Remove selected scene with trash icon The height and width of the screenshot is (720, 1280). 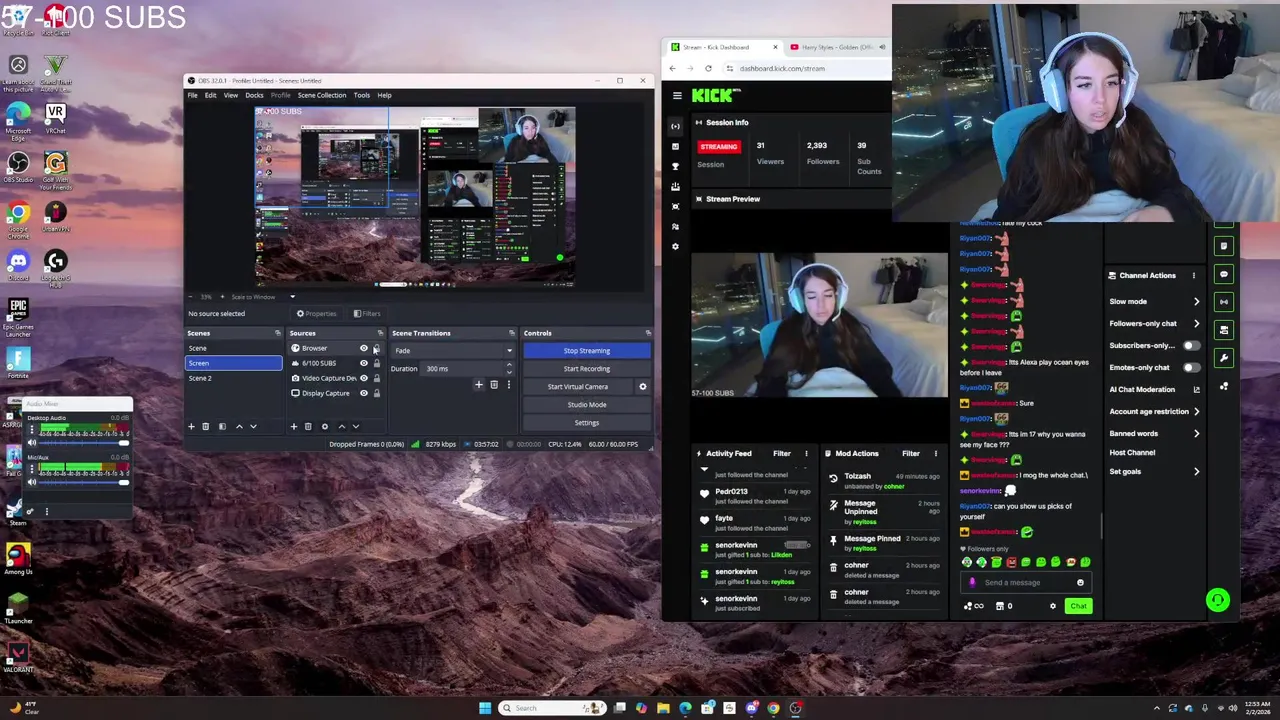pyautogui.click(x=206, y=427)
